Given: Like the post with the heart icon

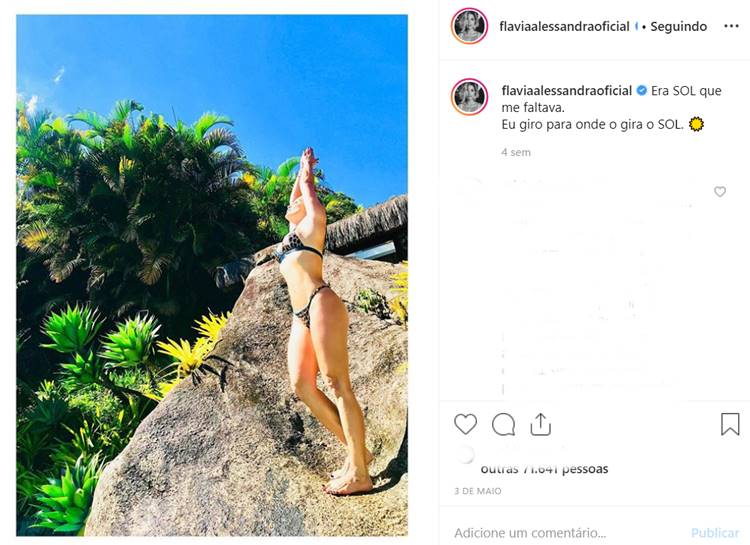Looking at the screenshot, I should pyautogui.click(x=465, y=424).
